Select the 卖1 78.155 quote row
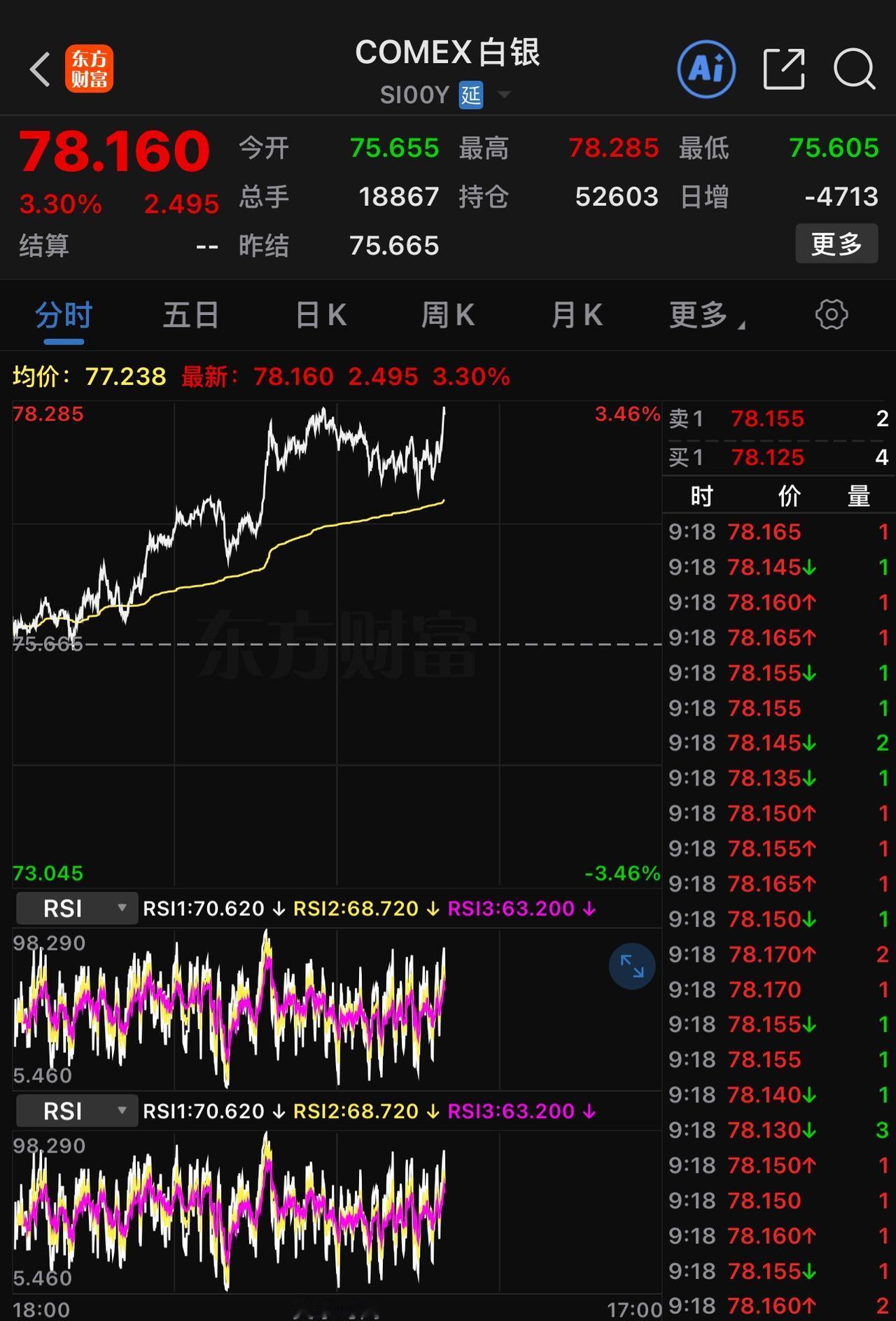 tap(778, 419)
